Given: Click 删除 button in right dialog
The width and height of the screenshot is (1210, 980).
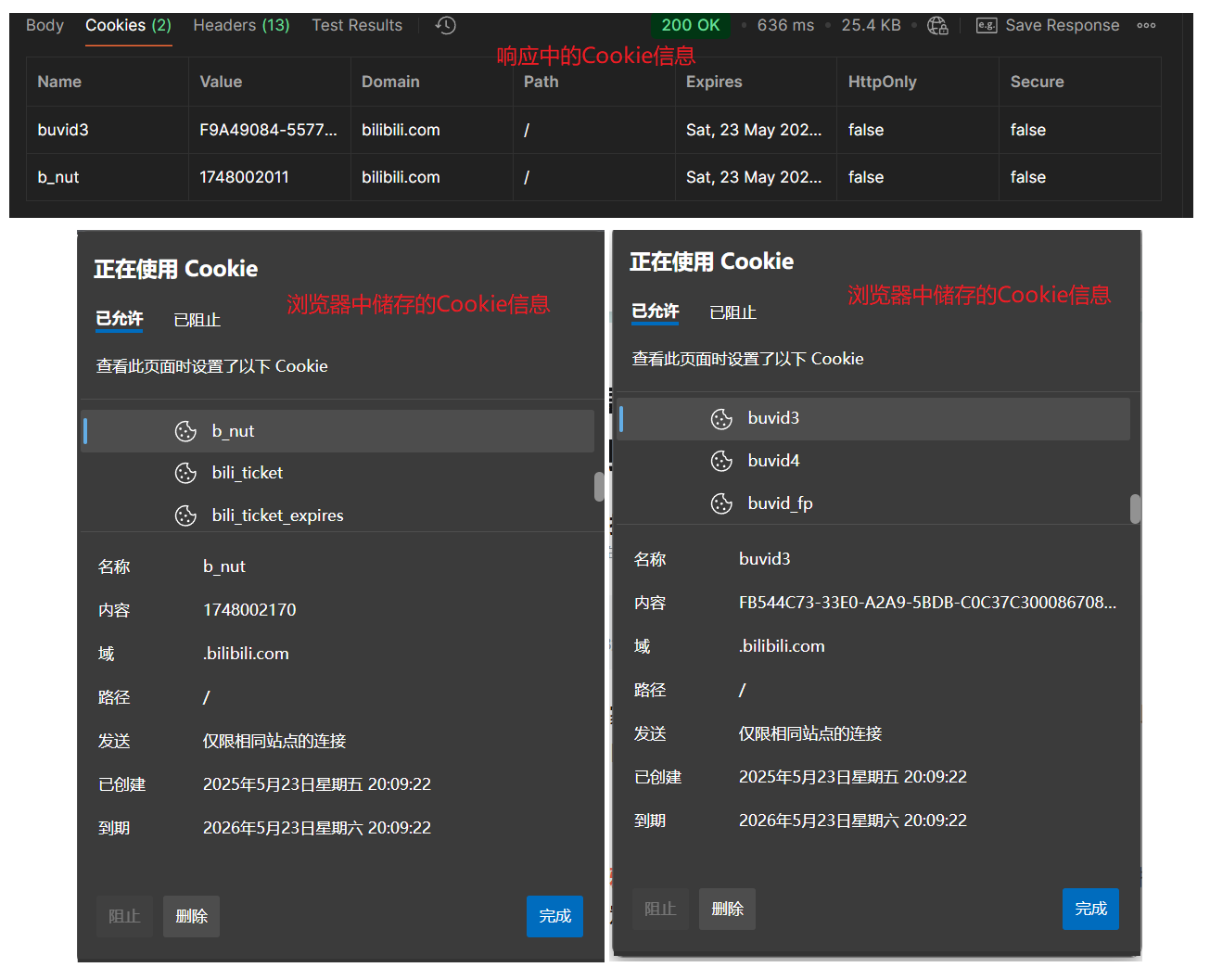Looking at the screenshot, I should (x=727, y=909).
